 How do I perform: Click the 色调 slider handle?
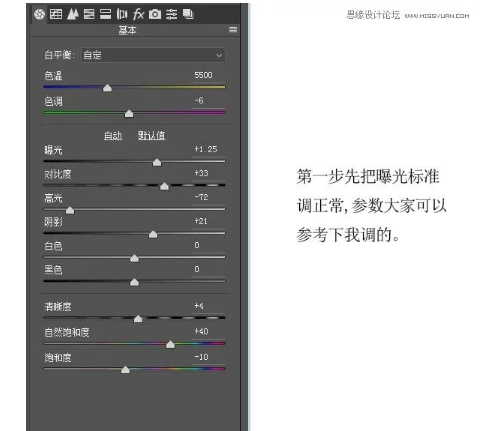129,113
